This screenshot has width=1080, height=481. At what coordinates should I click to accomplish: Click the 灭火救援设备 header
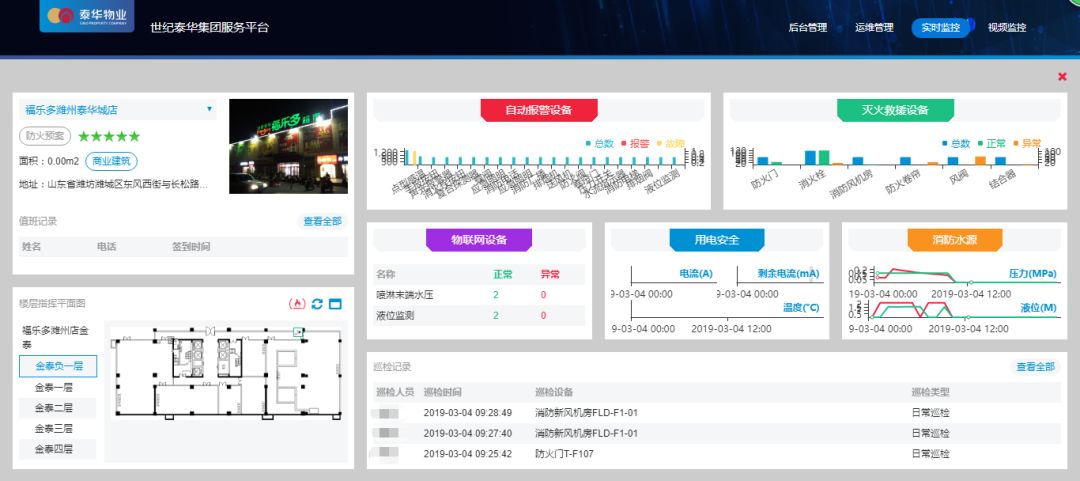pyautogui.click(x=895, y=110)
